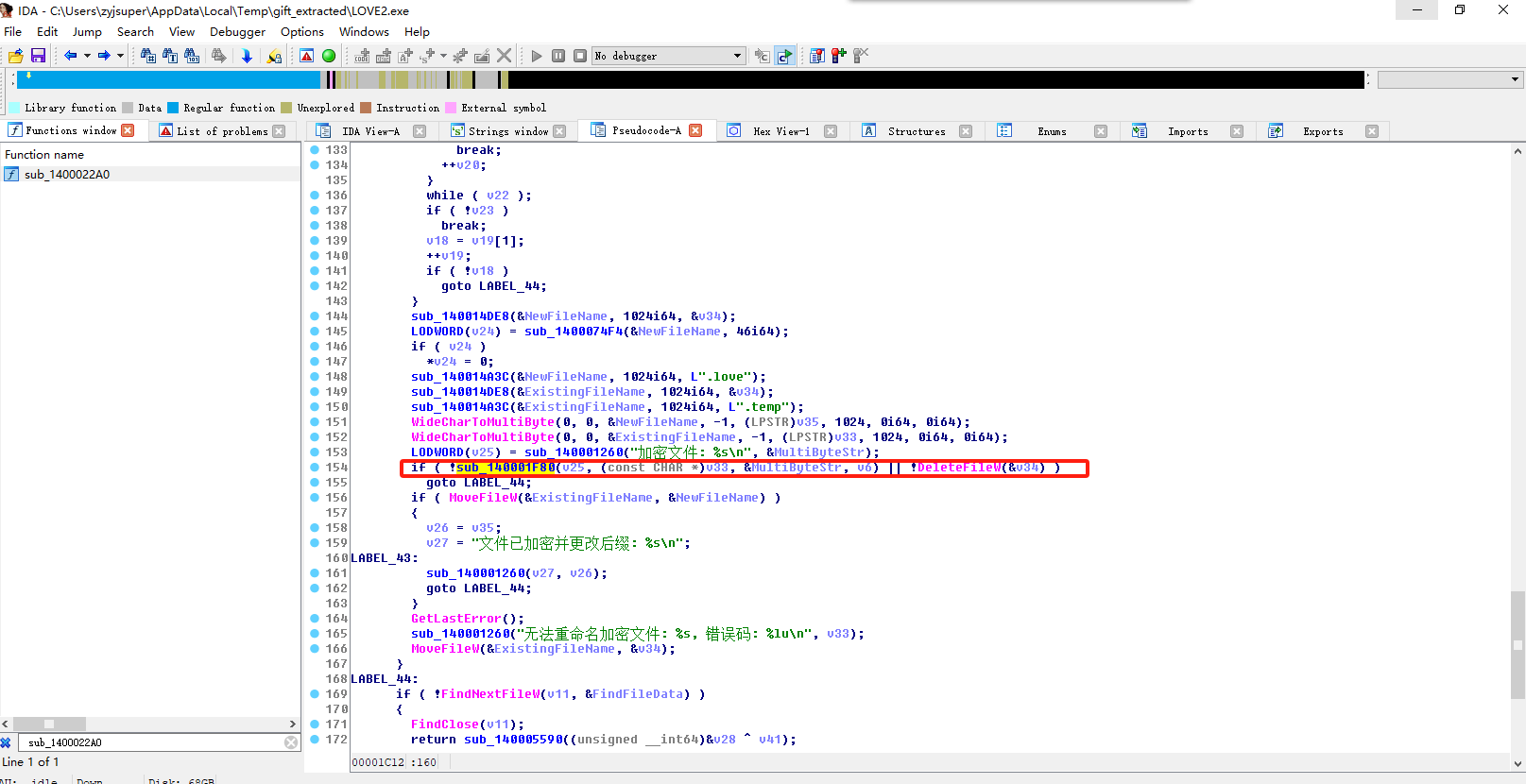Click the first binoculars search icon
The height and width of the screenshot is (784, 1526).
(148, 56)
